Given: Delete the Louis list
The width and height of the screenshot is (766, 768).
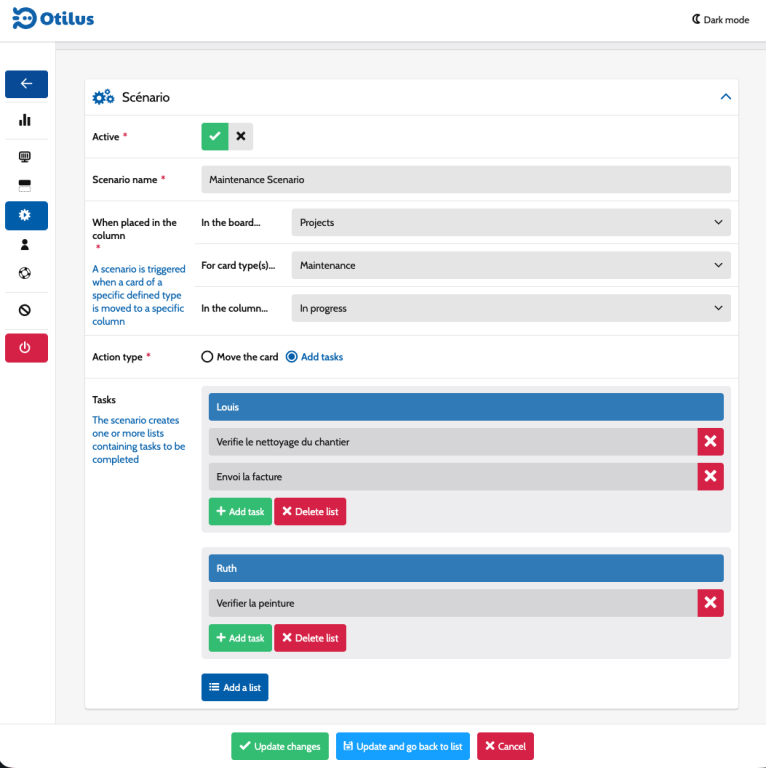Looking at the screenshot, I should [310, 511].
